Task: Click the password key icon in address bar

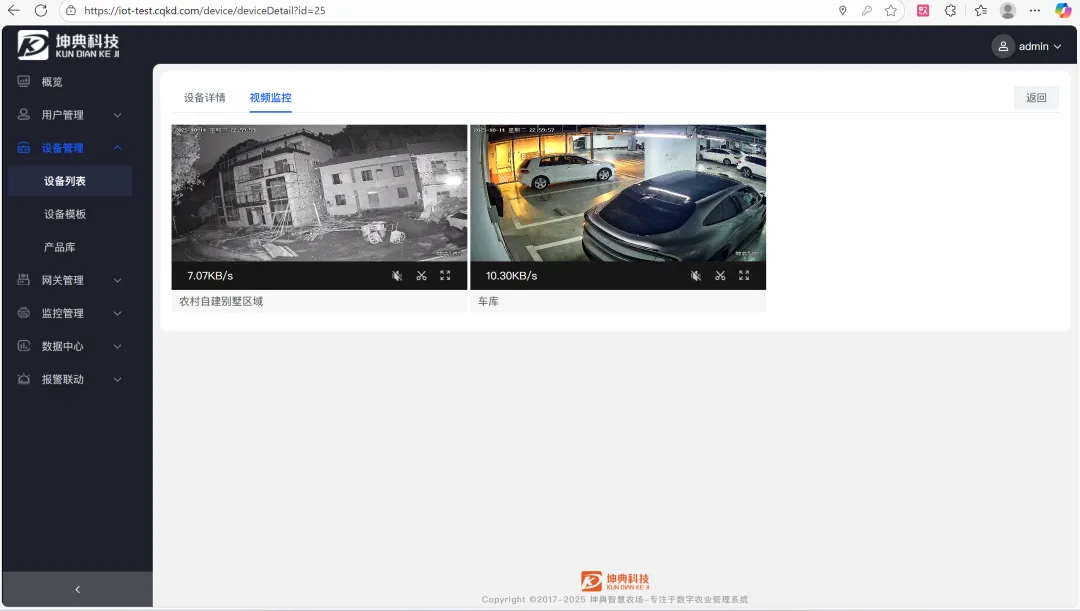Action: (x=866, y=10)
